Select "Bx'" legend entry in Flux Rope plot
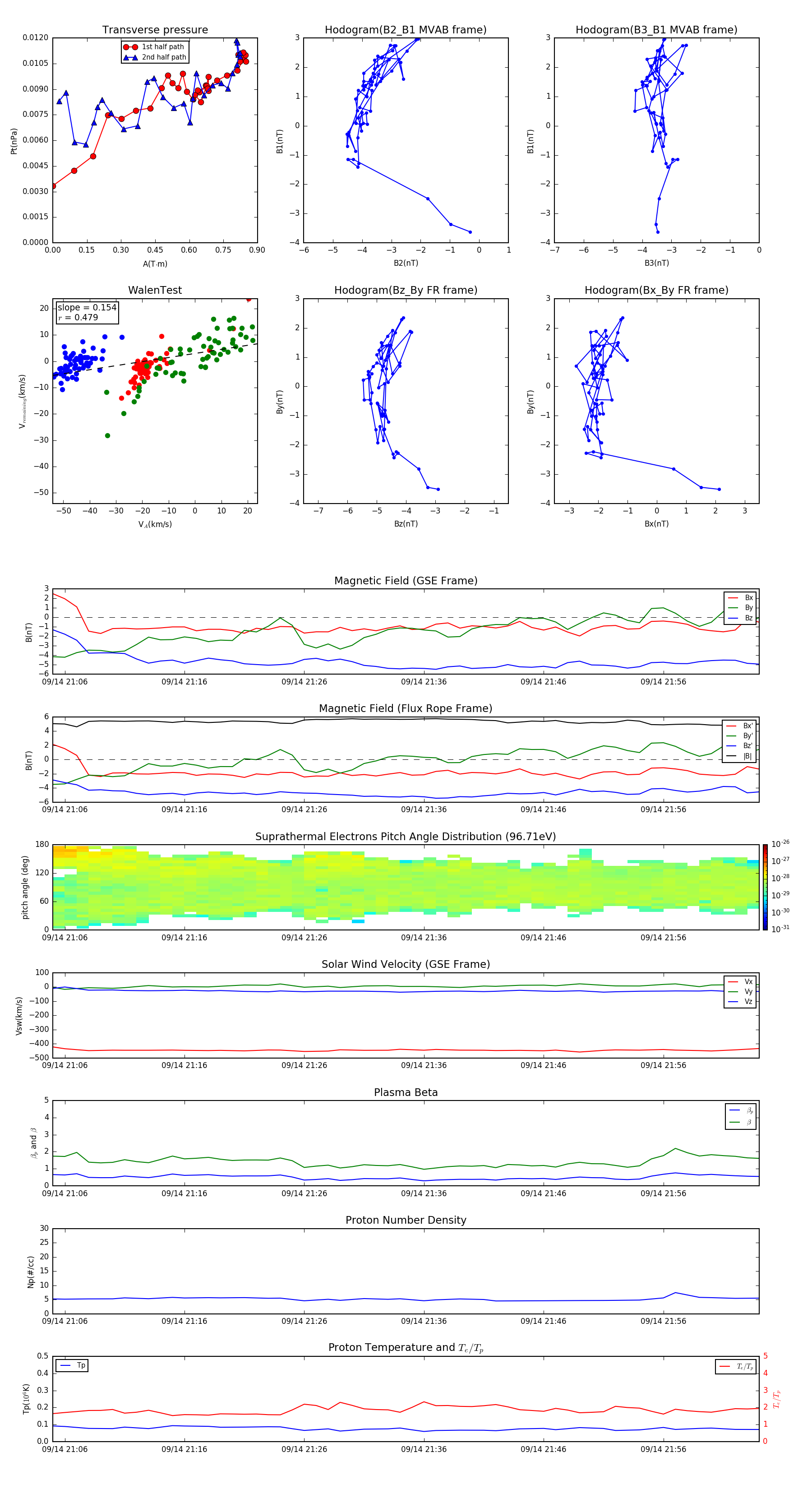This screenshot has height=1489, width=812. click(x=740, y=726)
